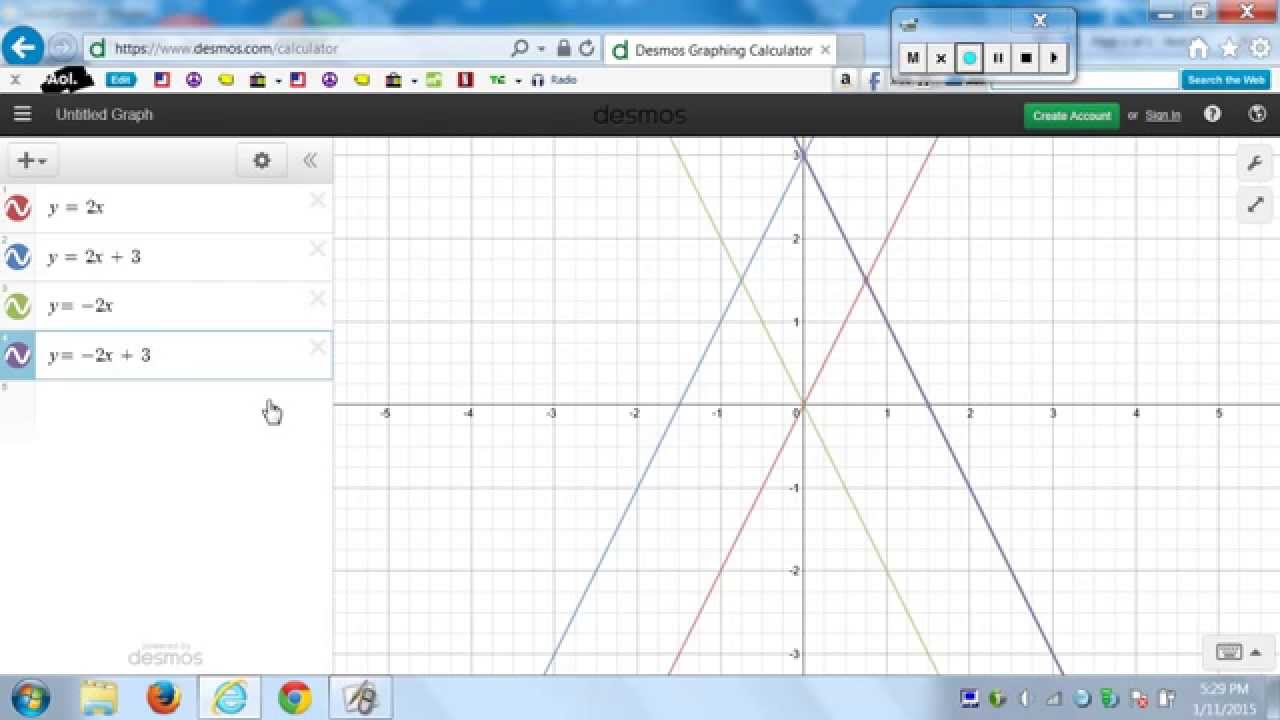Click the AOL toolbar search field
1280x720 pixels.
click(x=1084, y=80)
